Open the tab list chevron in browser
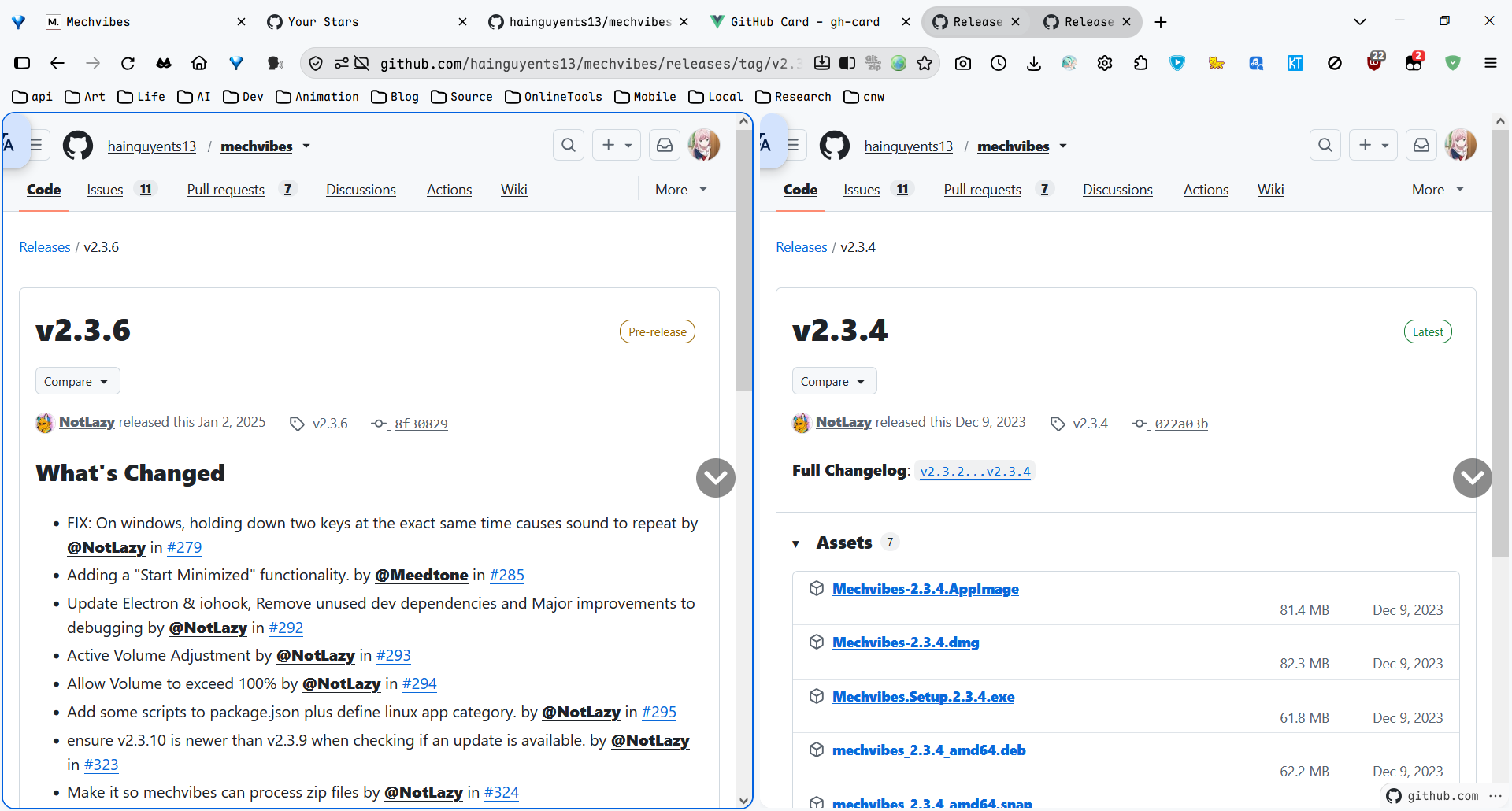 (x=1360, y=22)
